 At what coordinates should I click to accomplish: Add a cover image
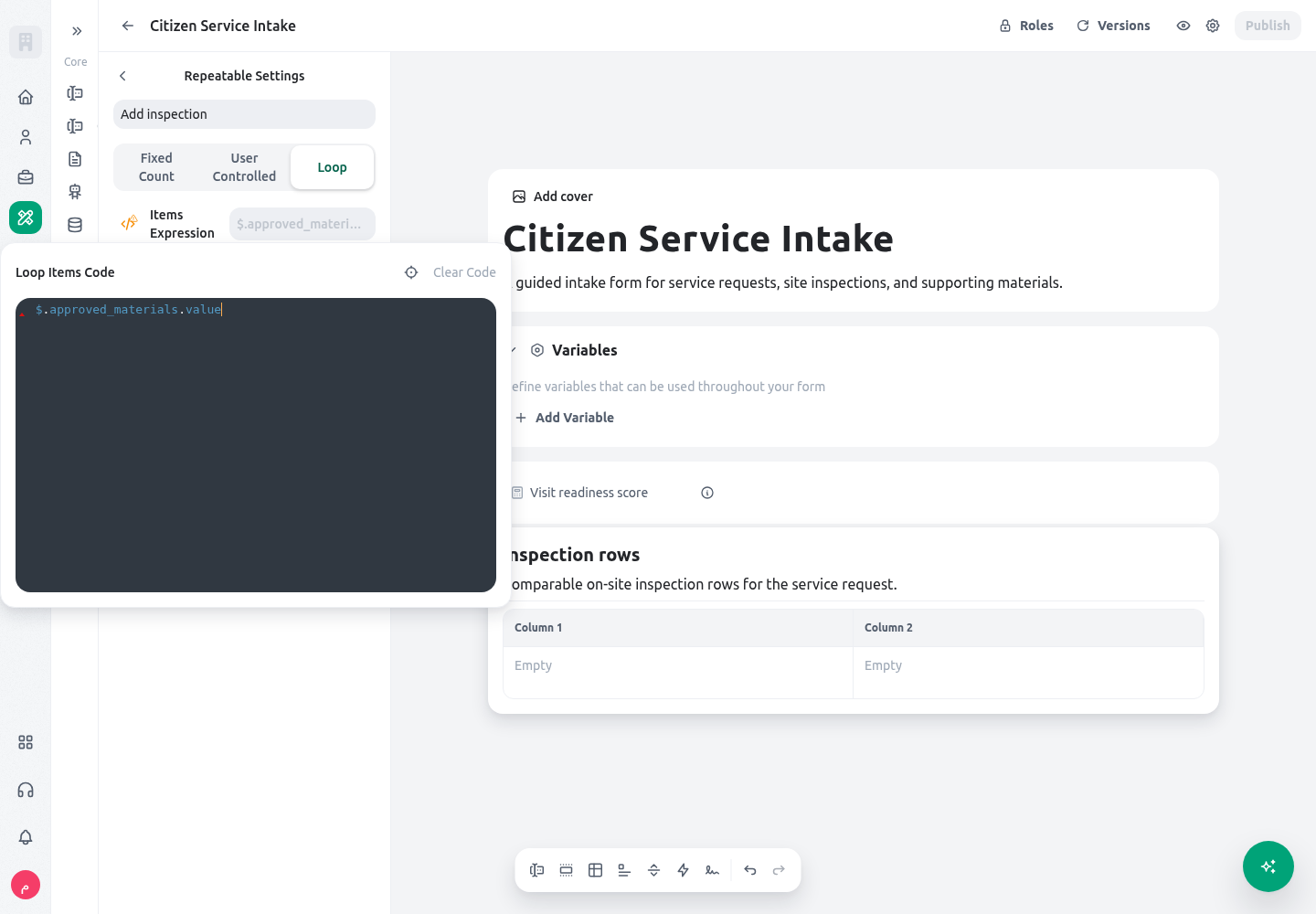[x=552, y=197]
